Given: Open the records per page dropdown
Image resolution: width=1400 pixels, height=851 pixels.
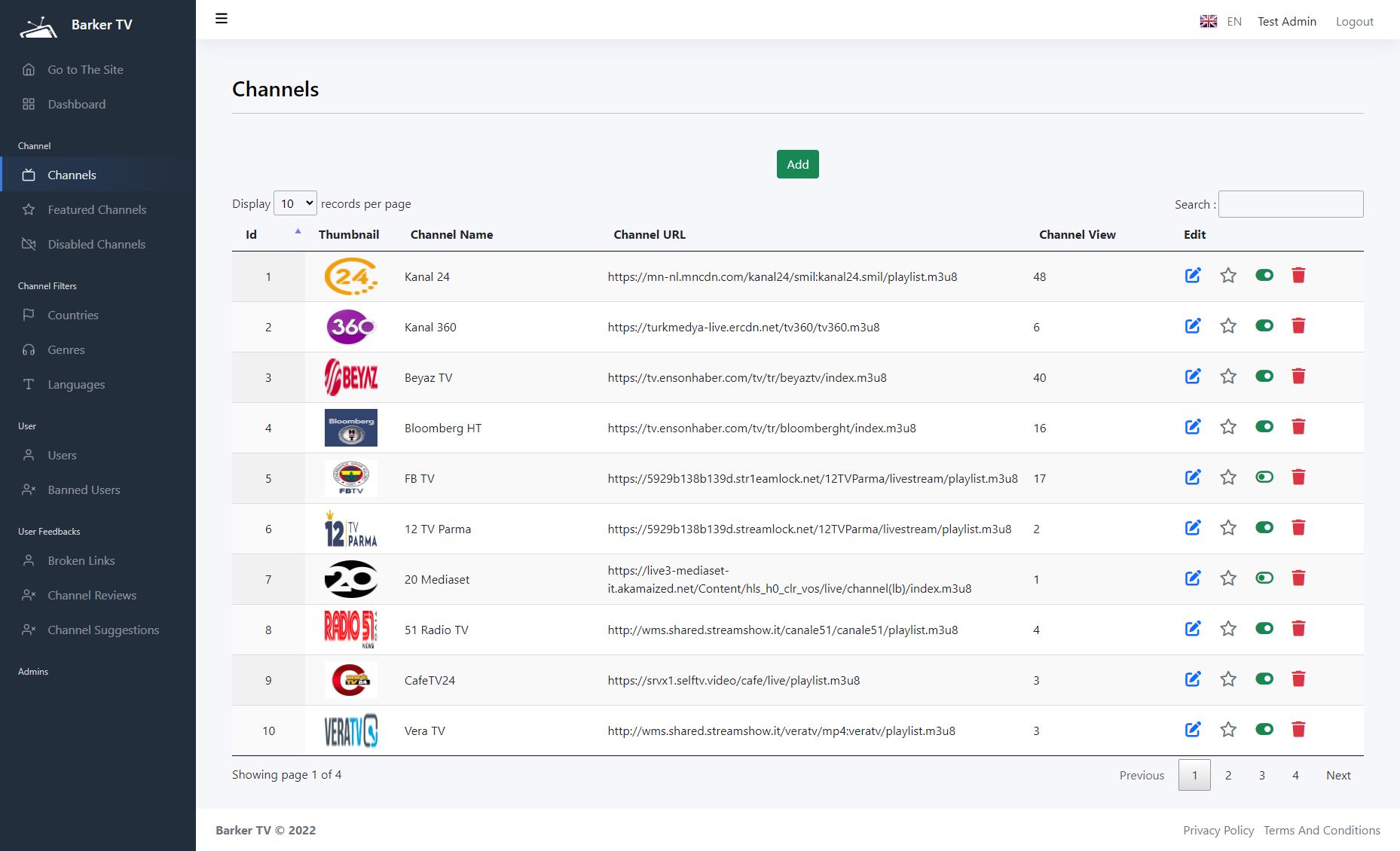Looking at the screenshot, I should point(295,204).
